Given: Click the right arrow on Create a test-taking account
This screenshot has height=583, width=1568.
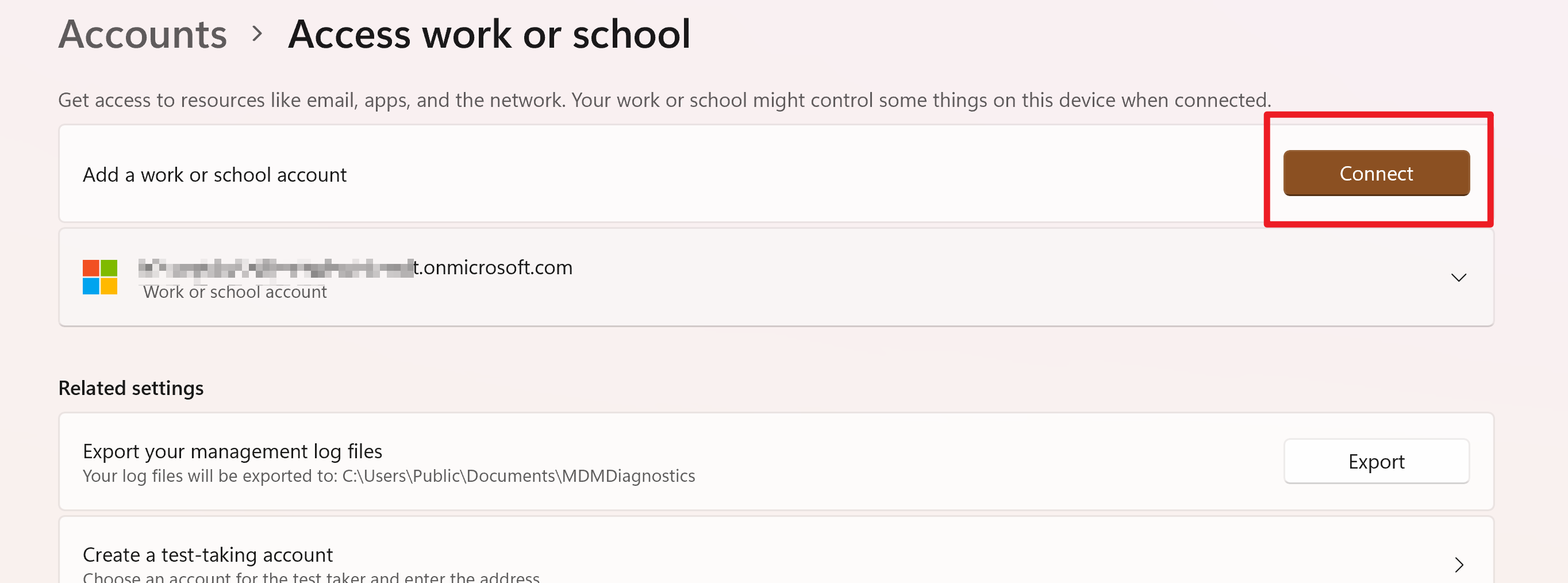Looking at the screenshot, I should (1458, 565).
